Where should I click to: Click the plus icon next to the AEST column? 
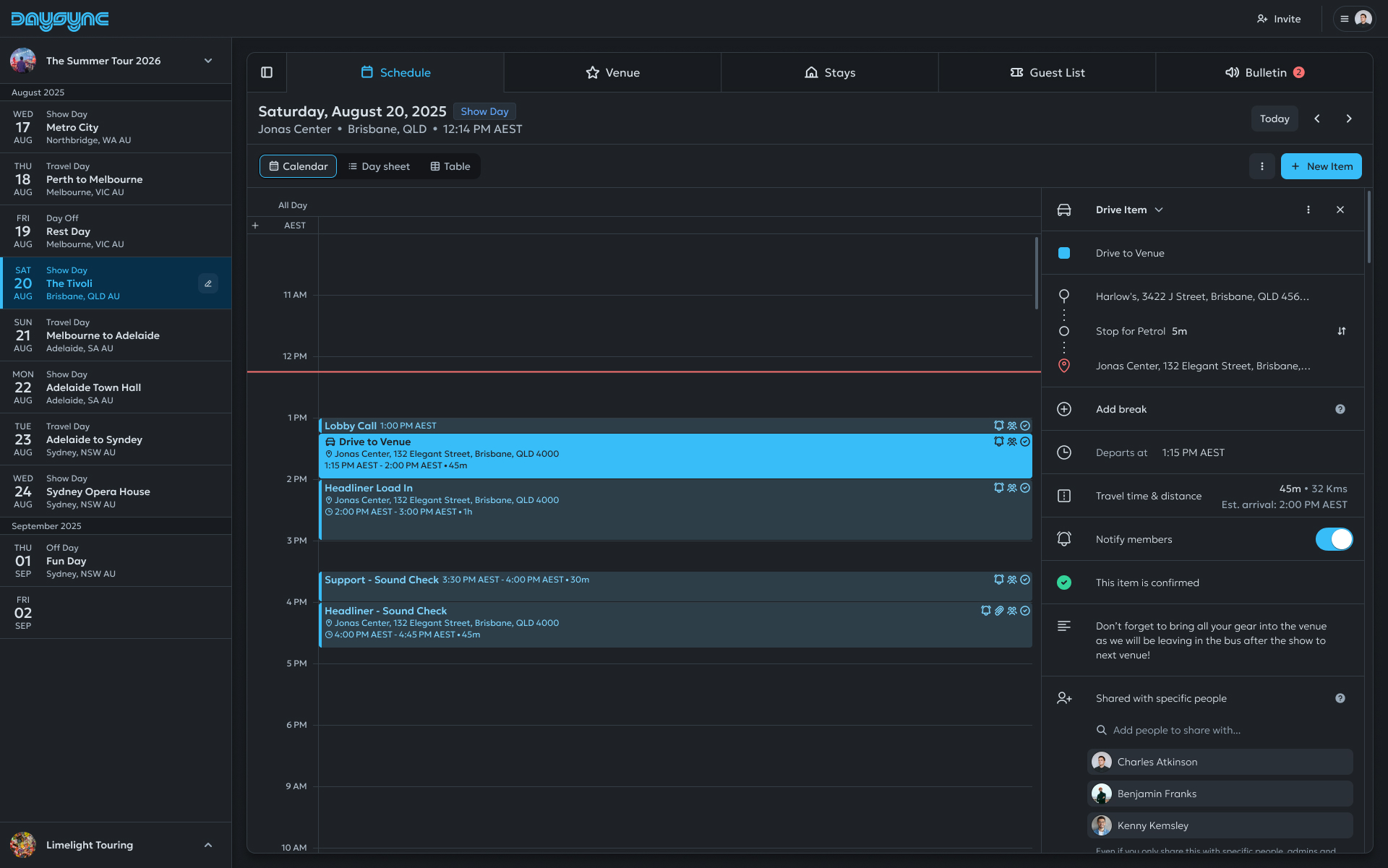255,225
